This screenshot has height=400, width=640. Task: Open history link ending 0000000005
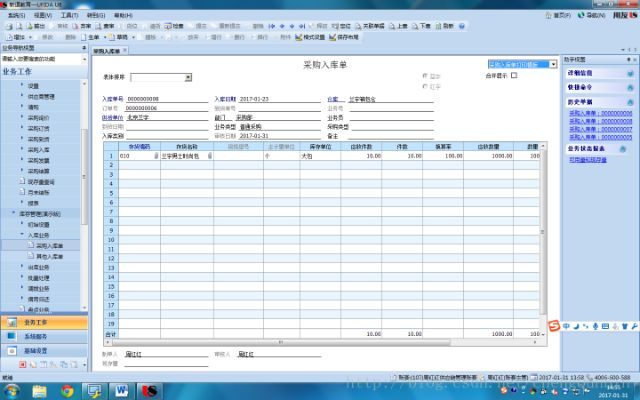coord(600,137)
